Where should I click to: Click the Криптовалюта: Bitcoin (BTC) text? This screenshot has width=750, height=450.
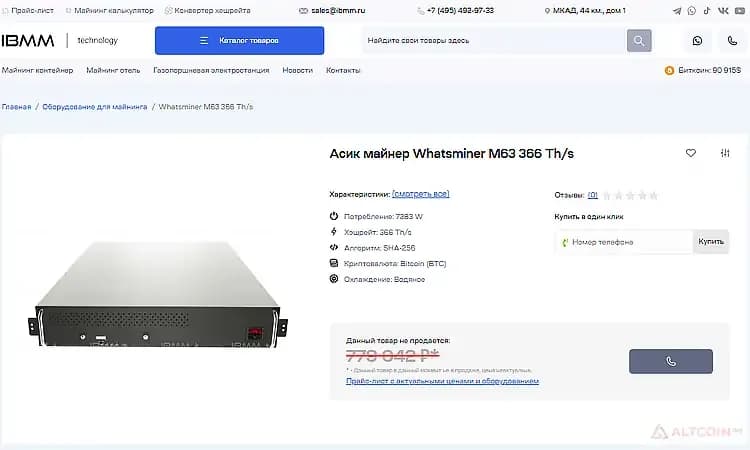point(395,263)
